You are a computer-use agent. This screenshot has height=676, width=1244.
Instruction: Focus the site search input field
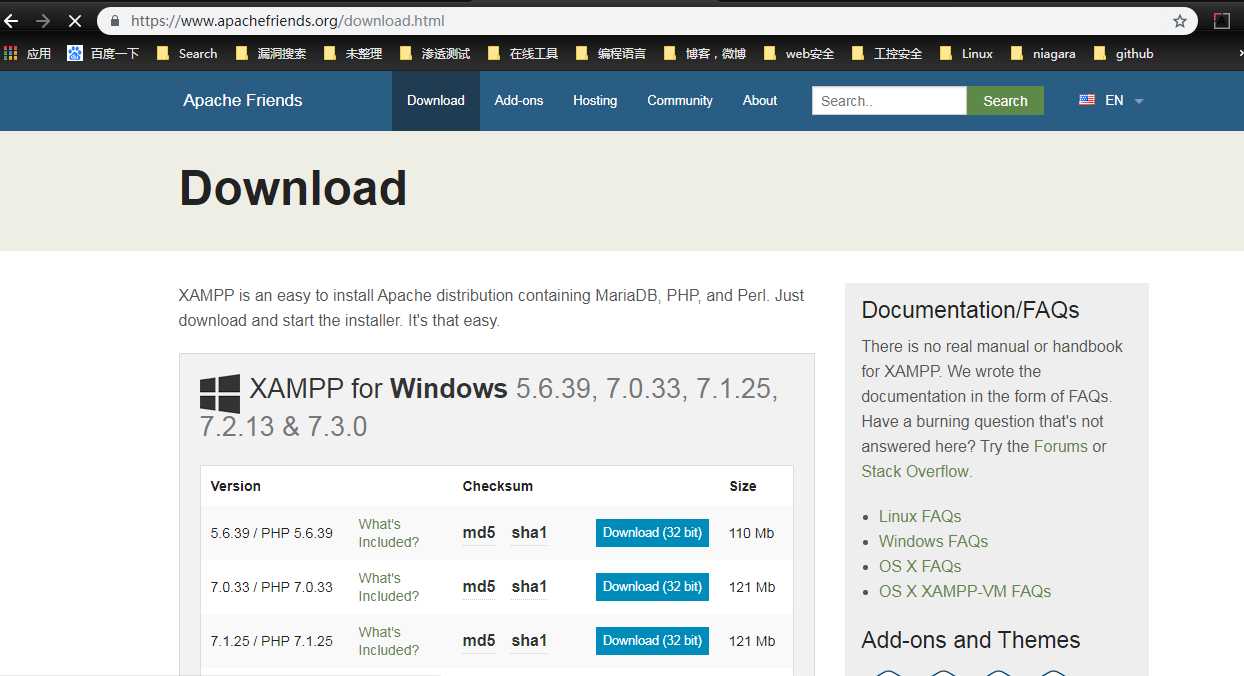pos(889,101)
